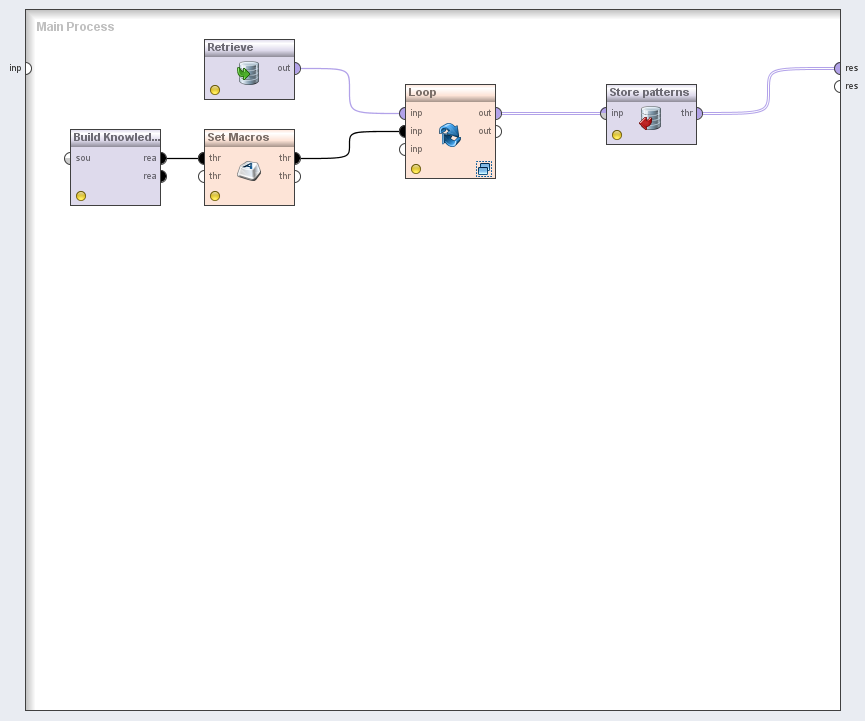
Task: Click the Retrieve operator's out port
Action: coord(297,68)
